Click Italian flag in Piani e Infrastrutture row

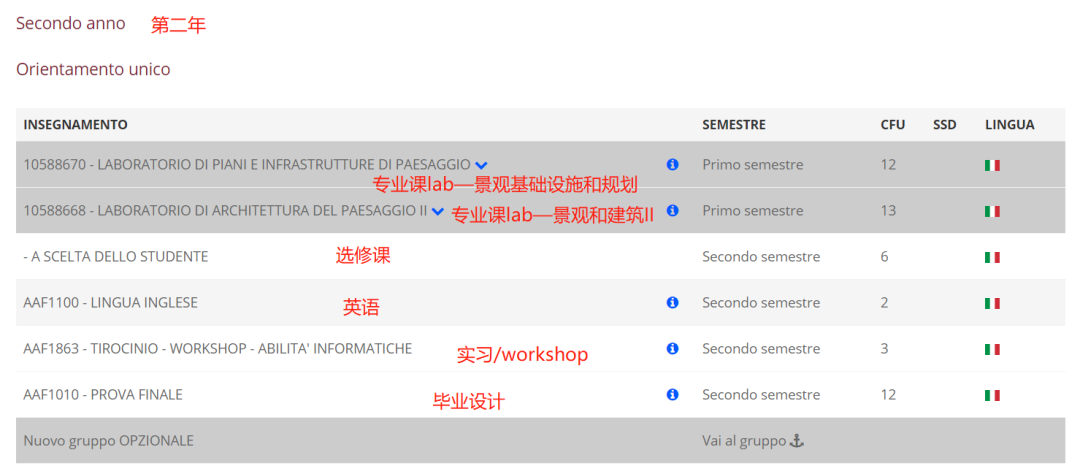992,165
